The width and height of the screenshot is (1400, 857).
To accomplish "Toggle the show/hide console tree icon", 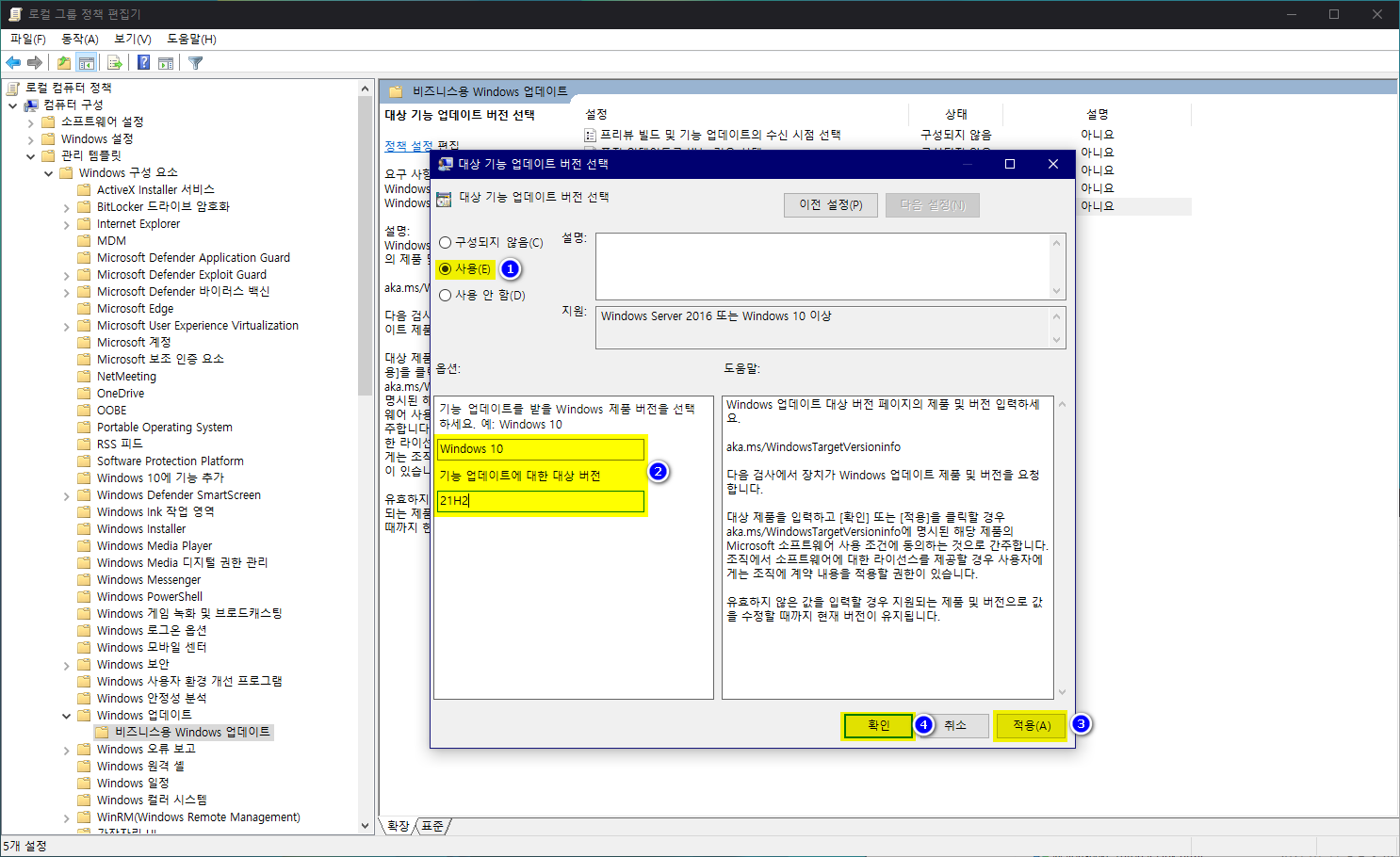I will [87, 63].
